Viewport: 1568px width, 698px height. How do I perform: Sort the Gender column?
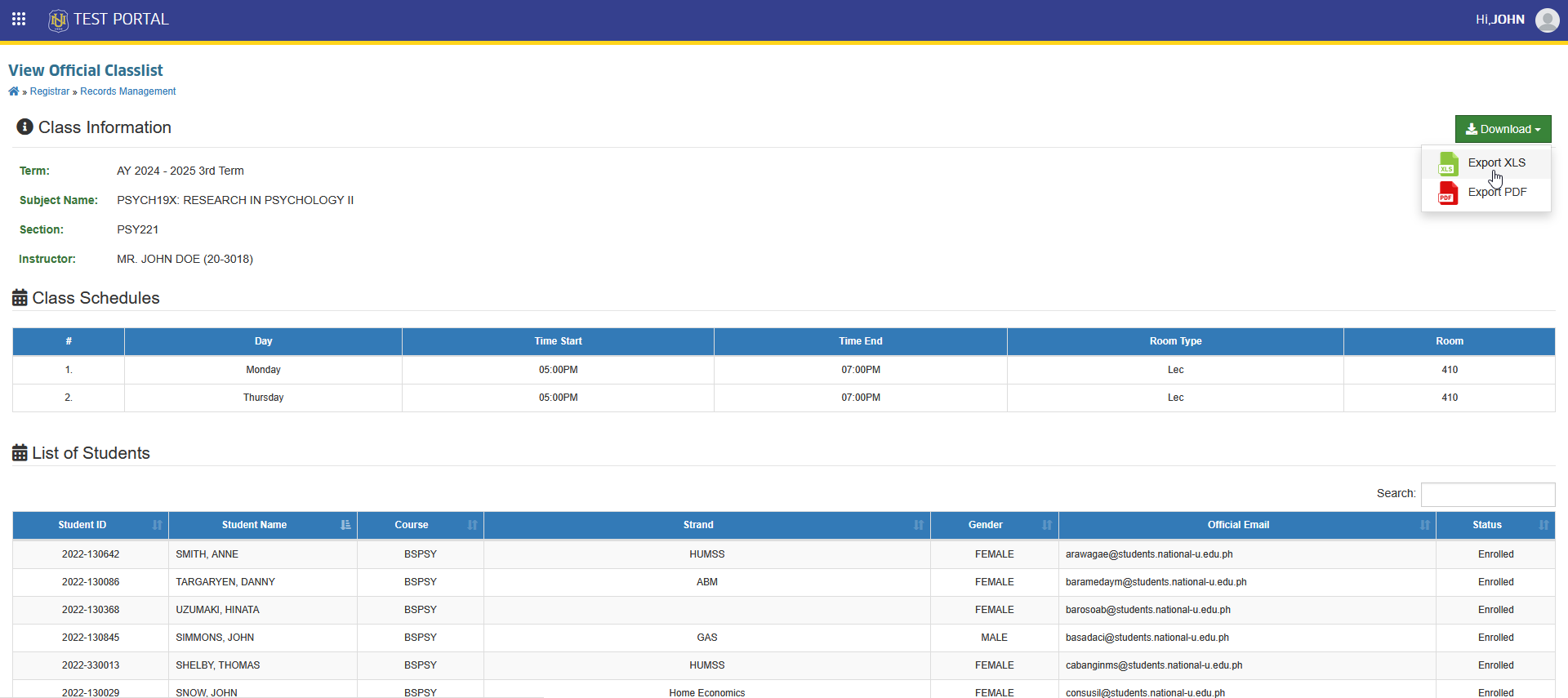[1047, 525]
